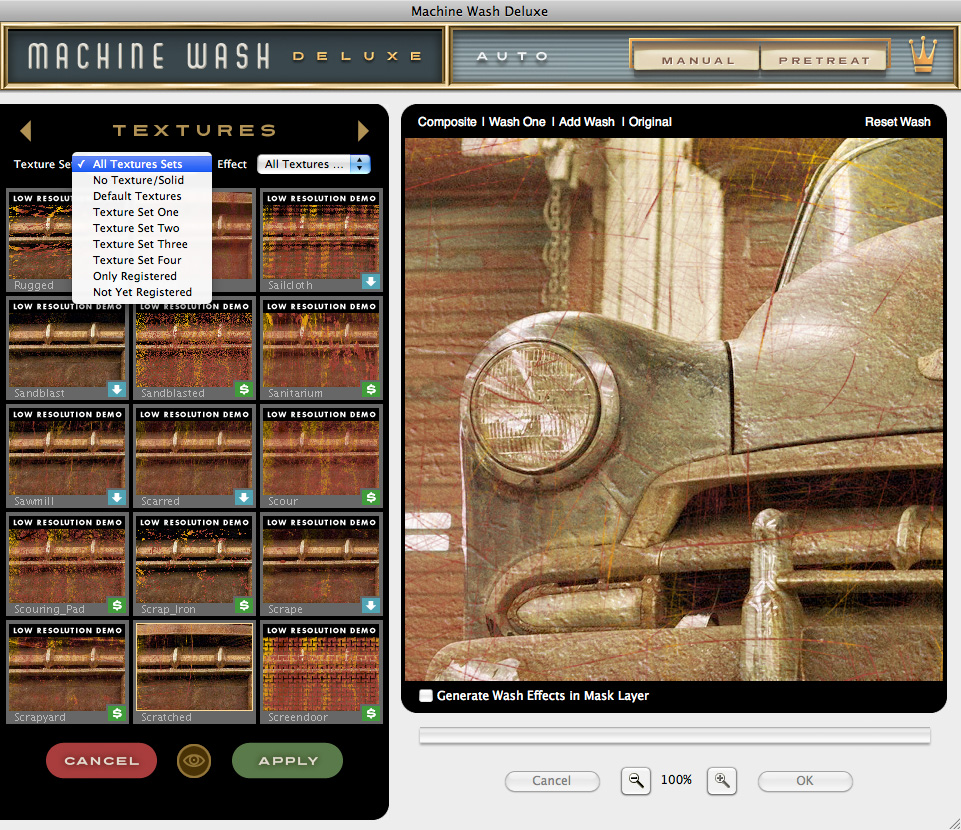Go to next panel with right gold arrow
The width and height of the screenshot is (961, 830).
tap(363, 130)
